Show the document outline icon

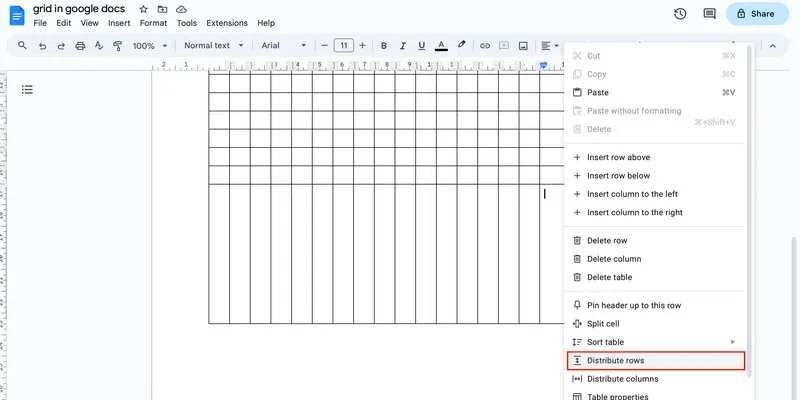(x=27, y=90)
